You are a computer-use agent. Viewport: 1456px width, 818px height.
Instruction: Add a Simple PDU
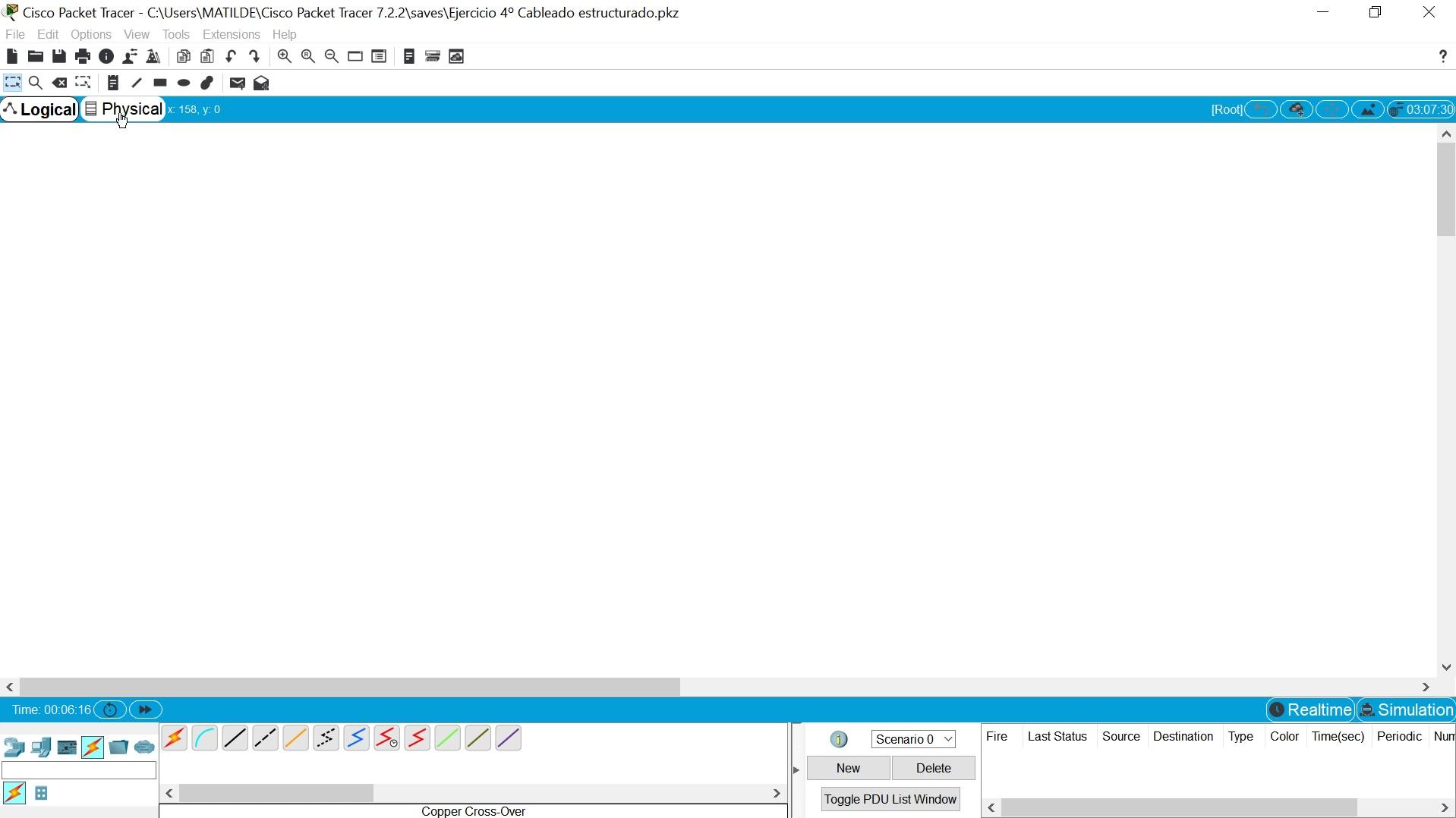pos(238,83)
